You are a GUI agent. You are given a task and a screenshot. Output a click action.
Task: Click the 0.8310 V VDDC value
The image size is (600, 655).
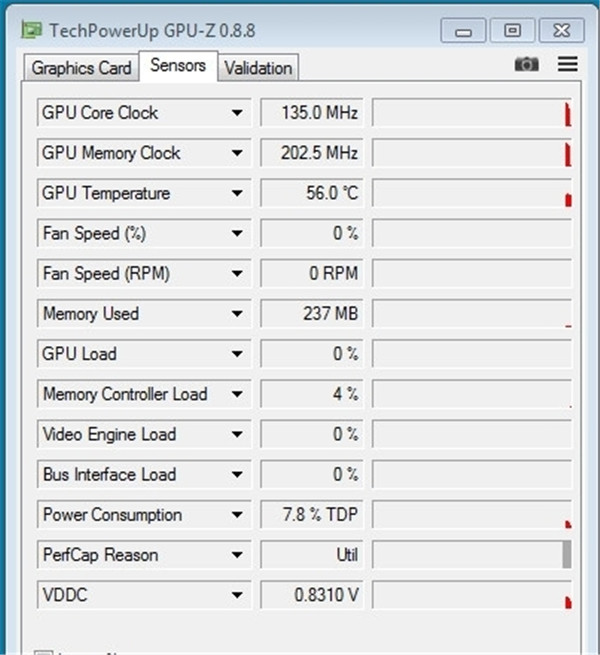point(312,595)
